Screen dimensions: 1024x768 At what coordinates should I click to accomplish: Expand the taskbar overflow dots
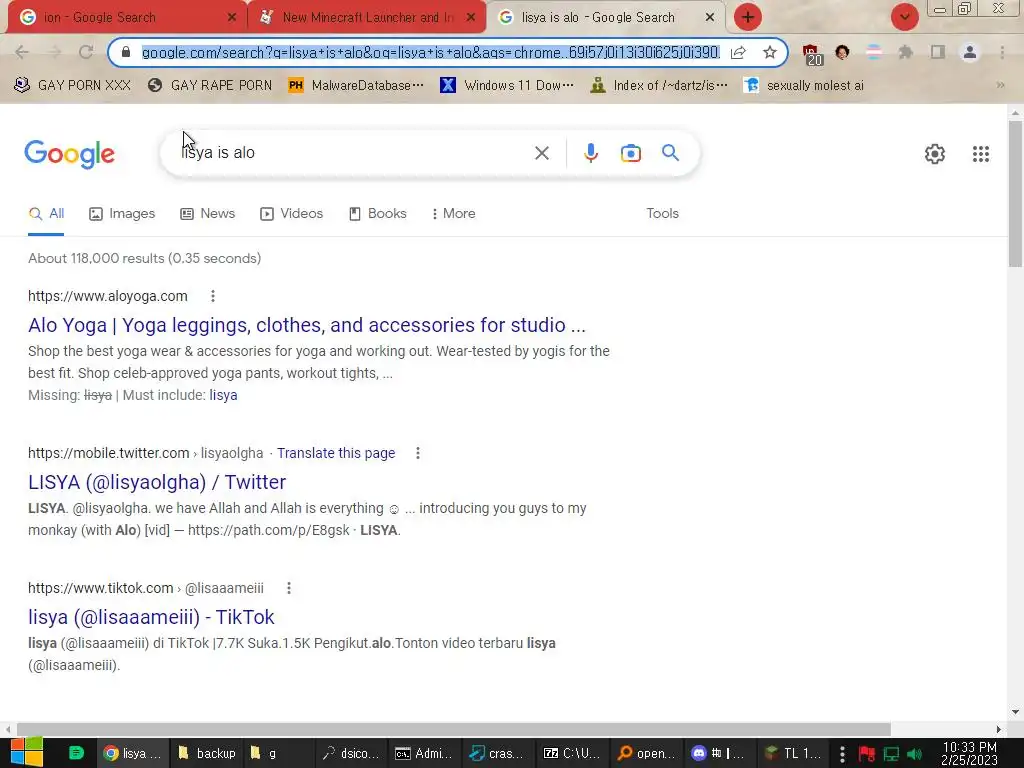(x=842, y=754)
